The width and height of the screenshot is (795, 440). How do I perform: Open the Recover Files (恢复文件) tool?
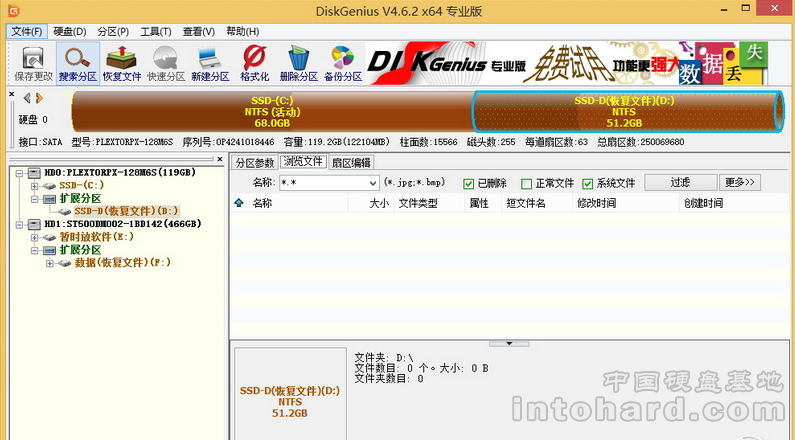122,63
